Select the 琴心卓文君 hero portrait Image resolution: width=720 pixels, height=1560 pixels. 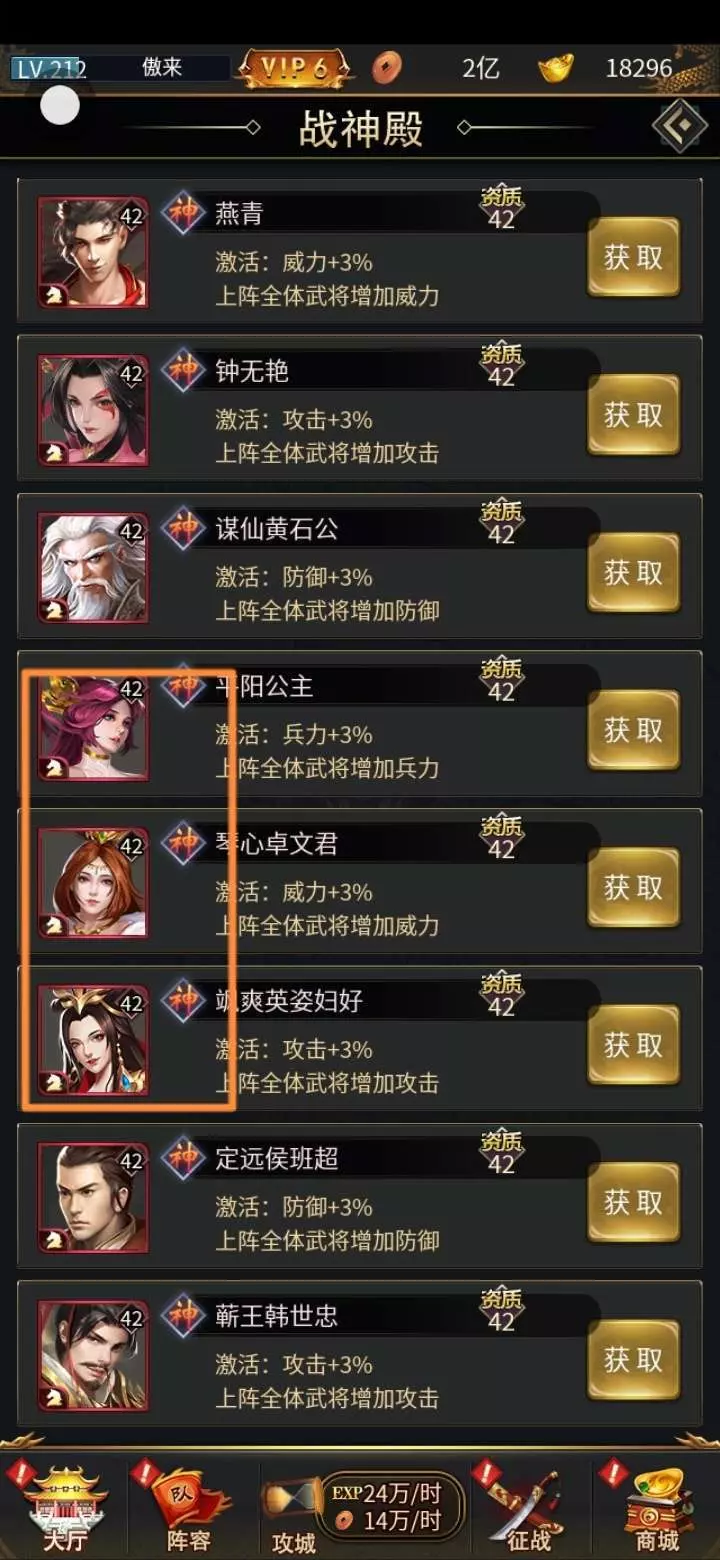click(93, 882)
